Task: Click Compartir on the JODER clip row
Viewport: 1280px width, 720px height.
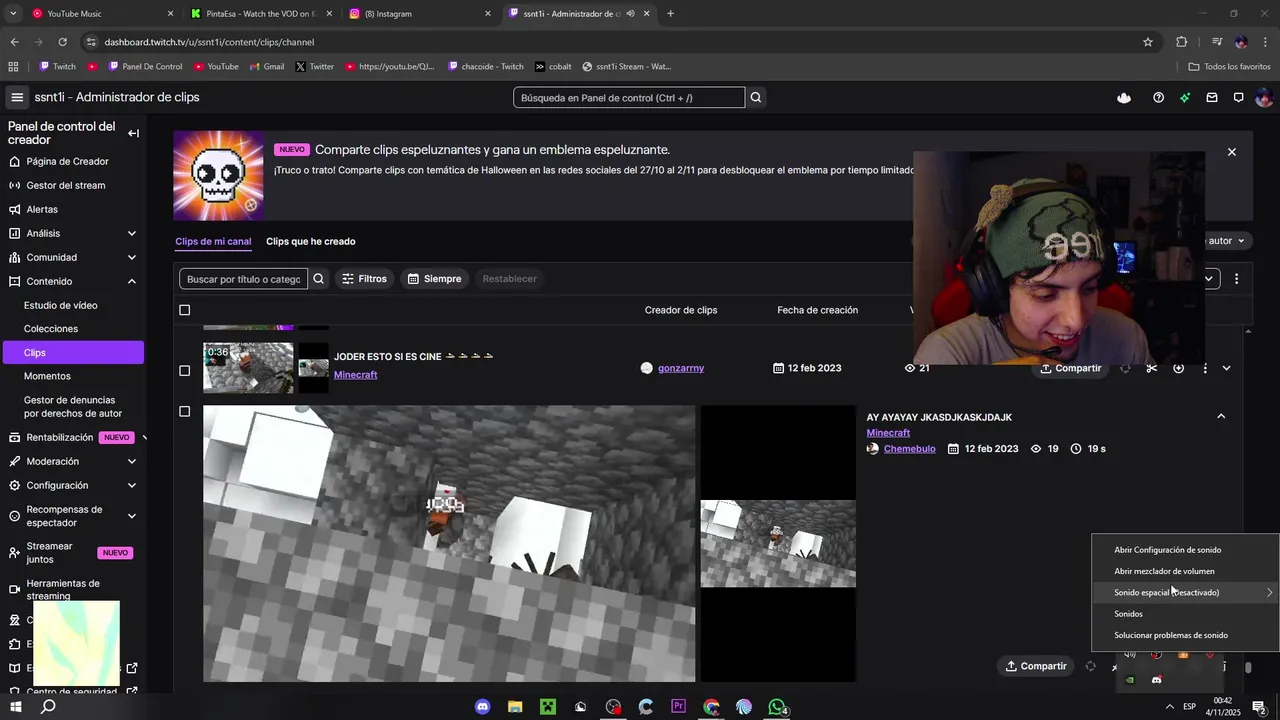Action: click(x=1070, y=368)
